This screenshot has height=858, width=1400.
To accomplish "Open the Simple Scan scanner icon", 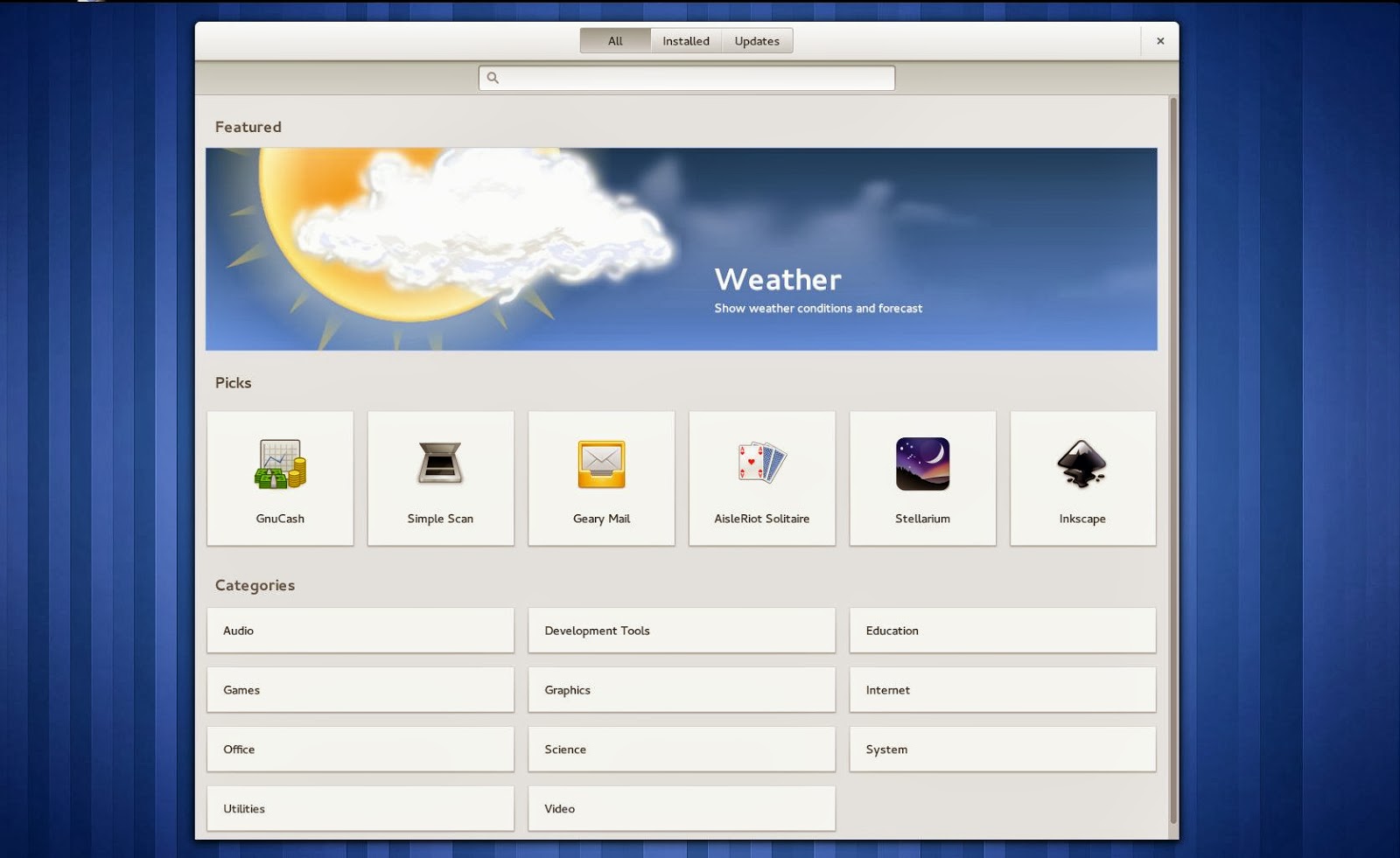I will [440, 464].
